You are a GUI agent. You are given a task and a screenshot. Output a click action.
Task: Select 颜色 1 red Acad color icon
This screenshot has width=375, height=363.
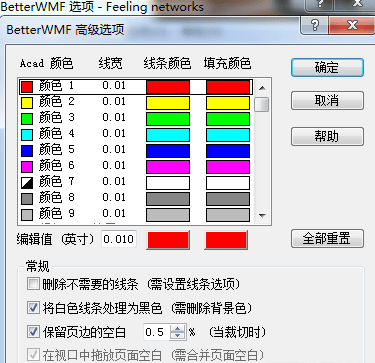click(x=27, y=87)
